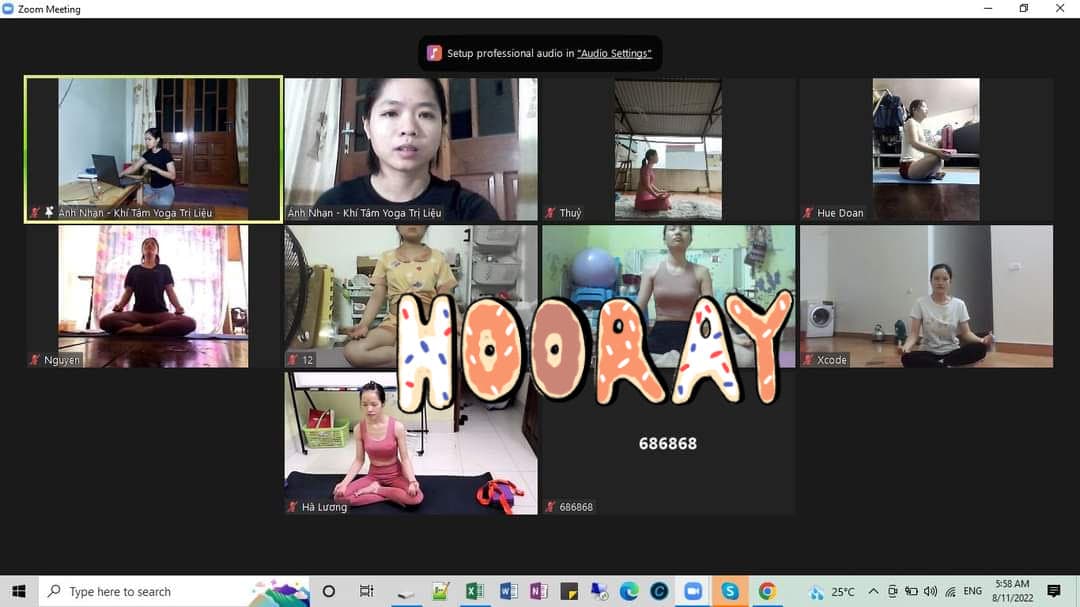
Task: Open the green notepad app on taskbar
Action: (x=440, y=591)
